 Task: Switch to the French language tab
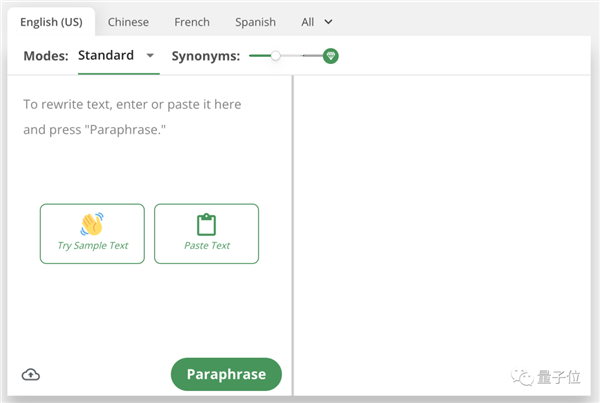click(193, 21)
